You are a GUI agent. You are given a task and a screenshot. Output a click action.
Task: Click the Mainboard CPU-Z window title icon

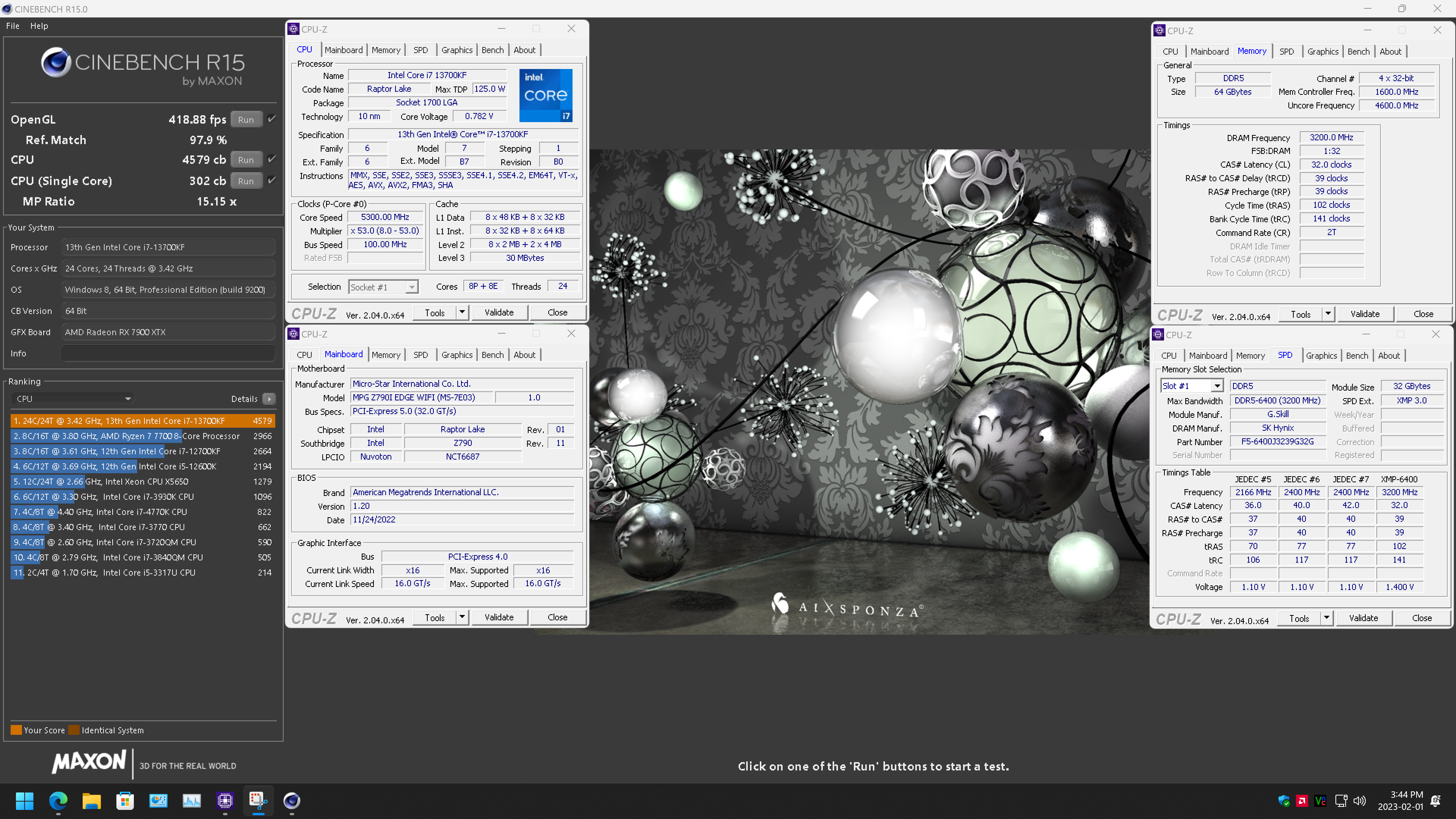pos(293,334)
